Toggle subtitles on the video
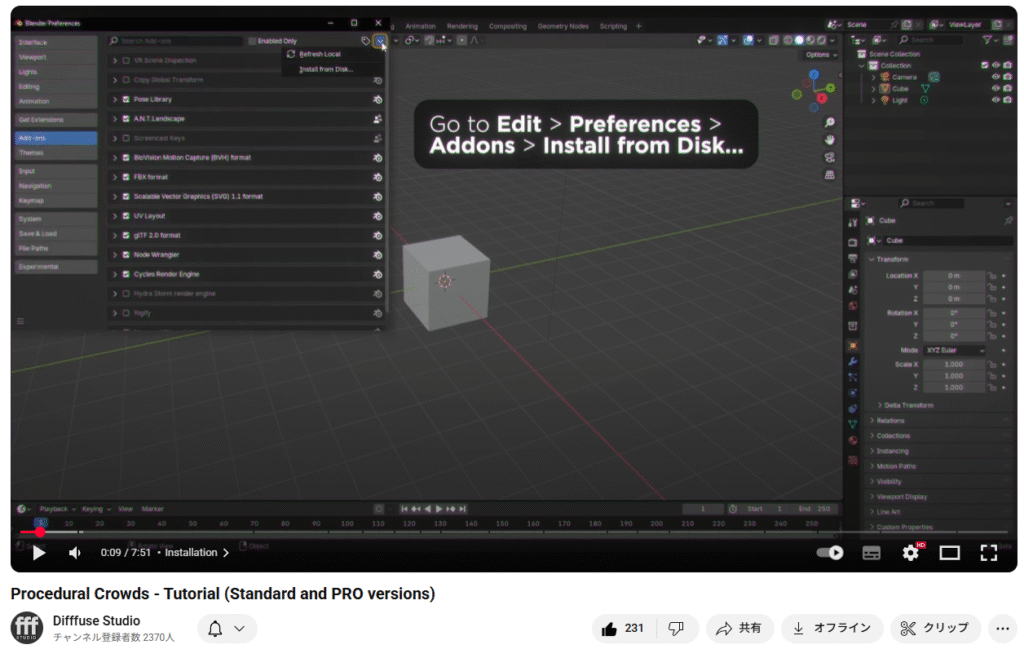 tap(871, 552)
